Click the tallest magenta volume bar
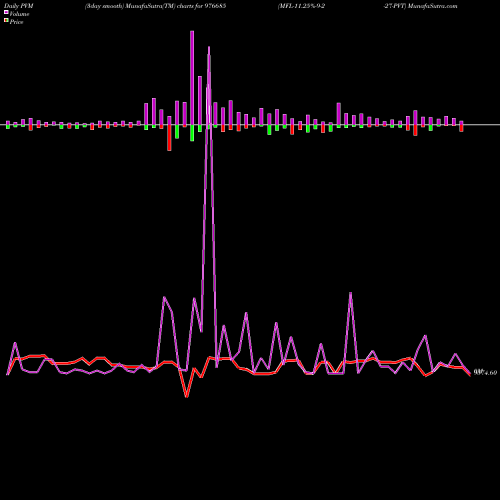 pos(192,78)
